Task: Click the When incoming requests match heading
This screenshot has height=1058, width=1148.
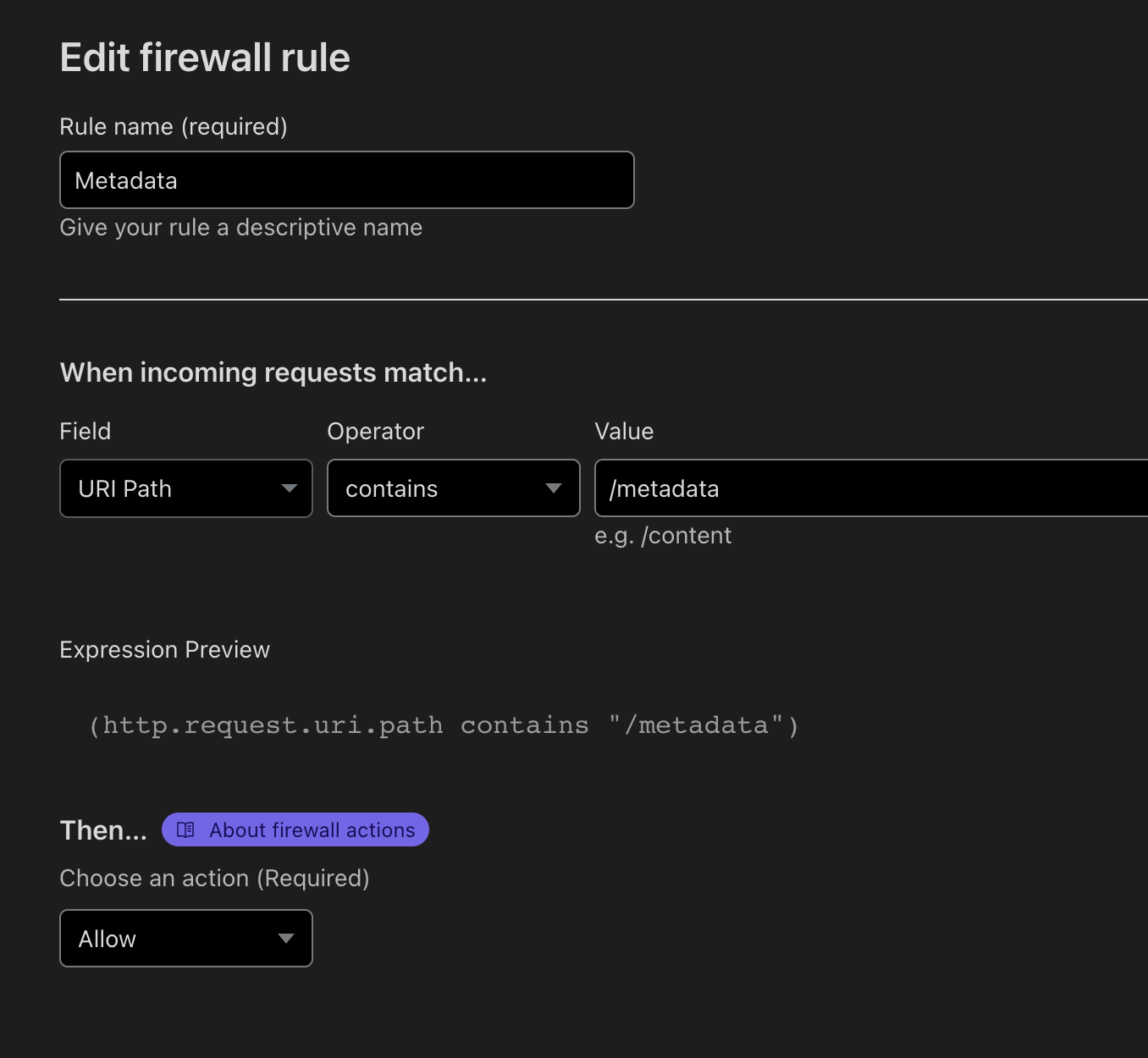Action: coord(273,372)
